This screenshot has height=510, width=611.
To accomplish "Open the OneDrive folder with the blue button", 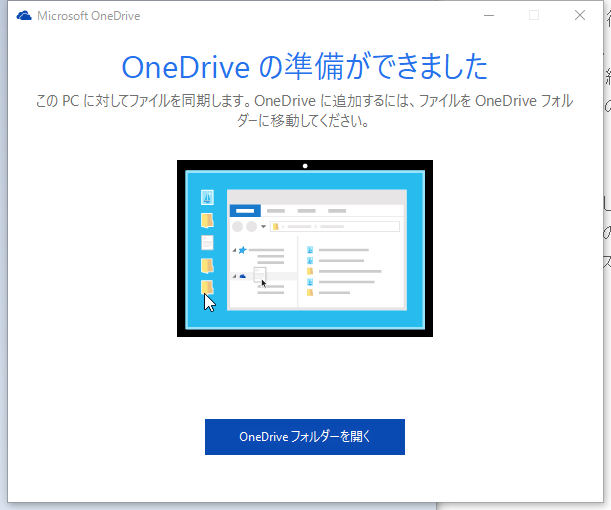I will pyautogui.click(x=305, y=437).
